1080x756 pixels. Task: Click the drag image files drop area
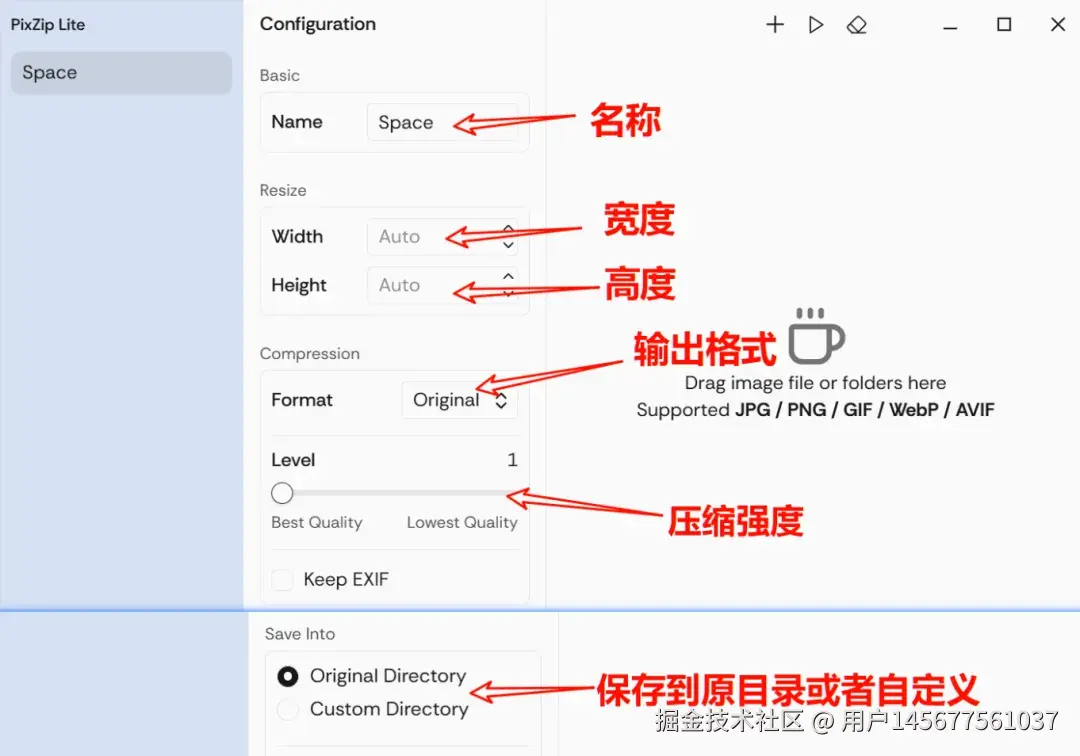tap(815, 383)
